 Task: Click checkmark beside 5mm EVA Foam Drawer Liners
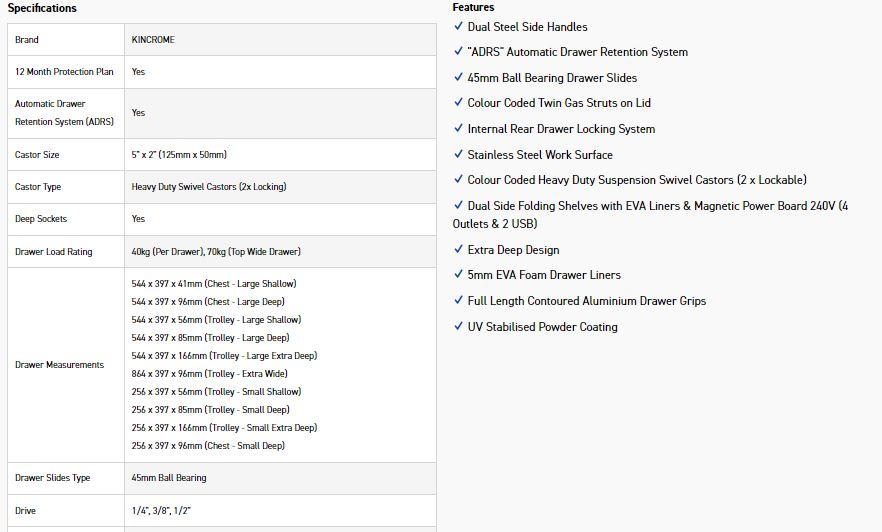458,275
